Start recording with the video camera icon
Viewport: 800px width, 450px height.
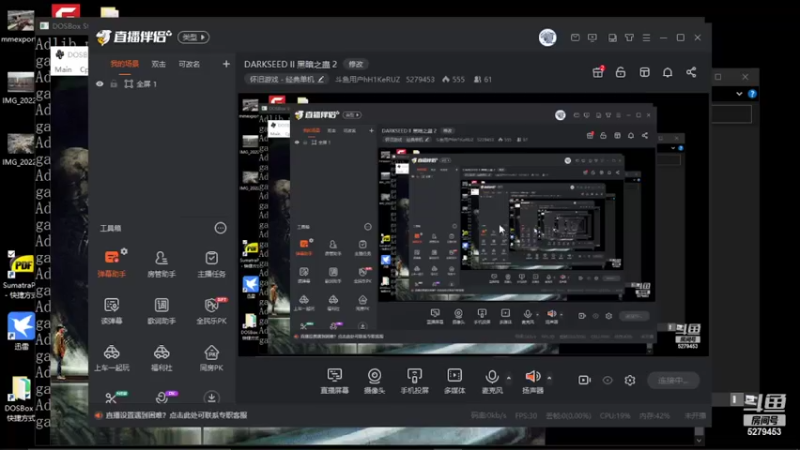point(584,380)
